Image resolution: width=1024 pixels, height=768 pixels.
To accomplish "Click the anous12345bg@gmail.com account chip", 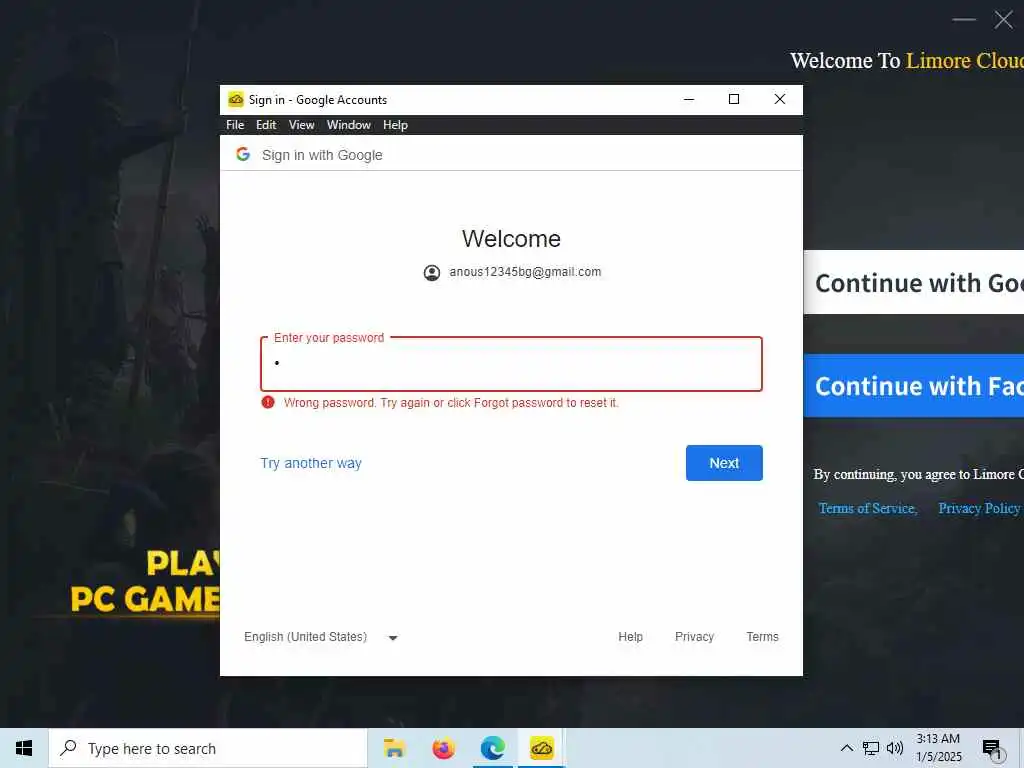I will point(512,272).
